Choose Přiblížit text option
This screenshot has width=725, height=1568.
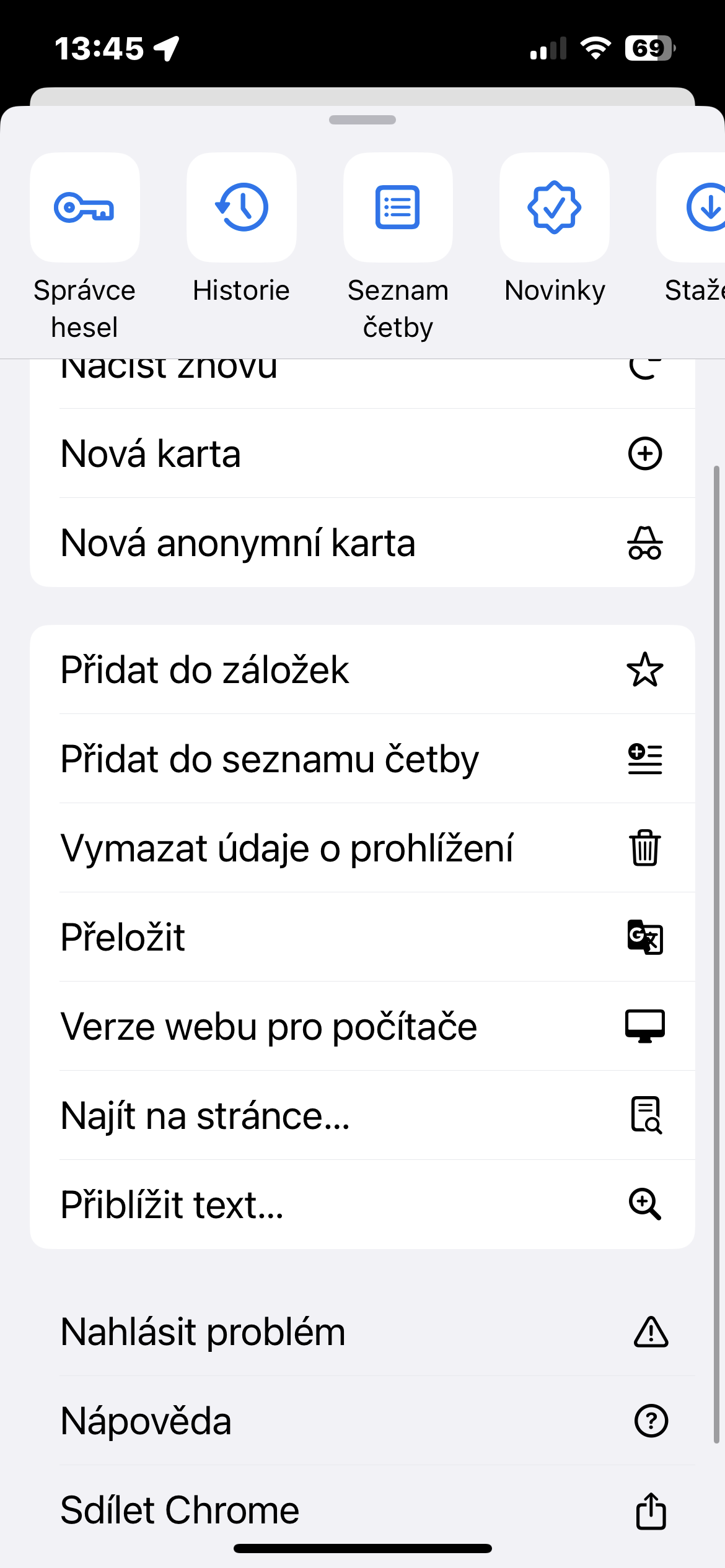coord(172,1204)
